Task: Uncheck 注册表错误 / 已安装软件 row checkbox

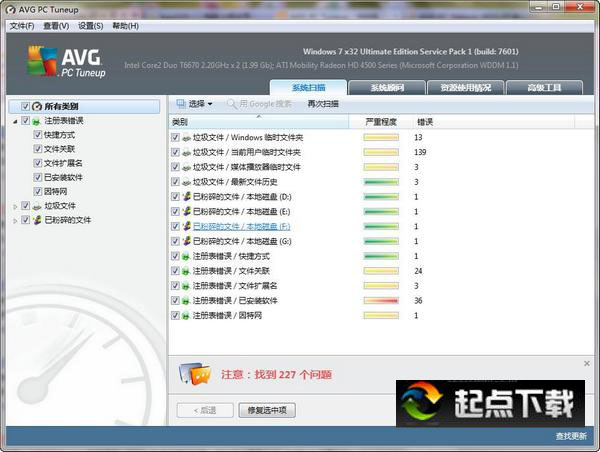Action: pos(175,301)
